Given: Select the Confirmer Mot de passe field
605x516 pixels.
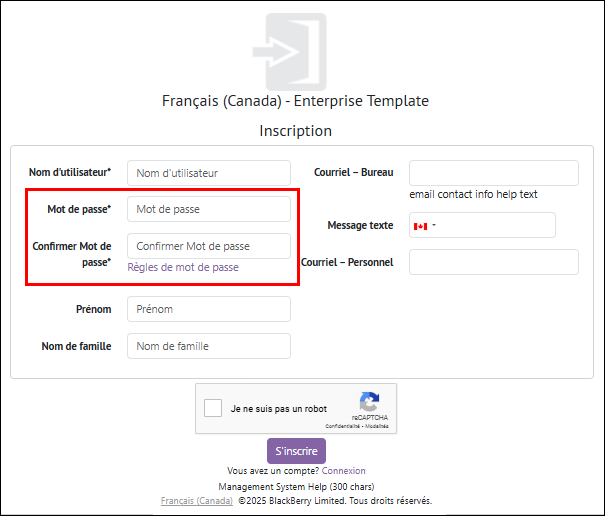Looking at the screenshot, I should click(x=209, y=246).
